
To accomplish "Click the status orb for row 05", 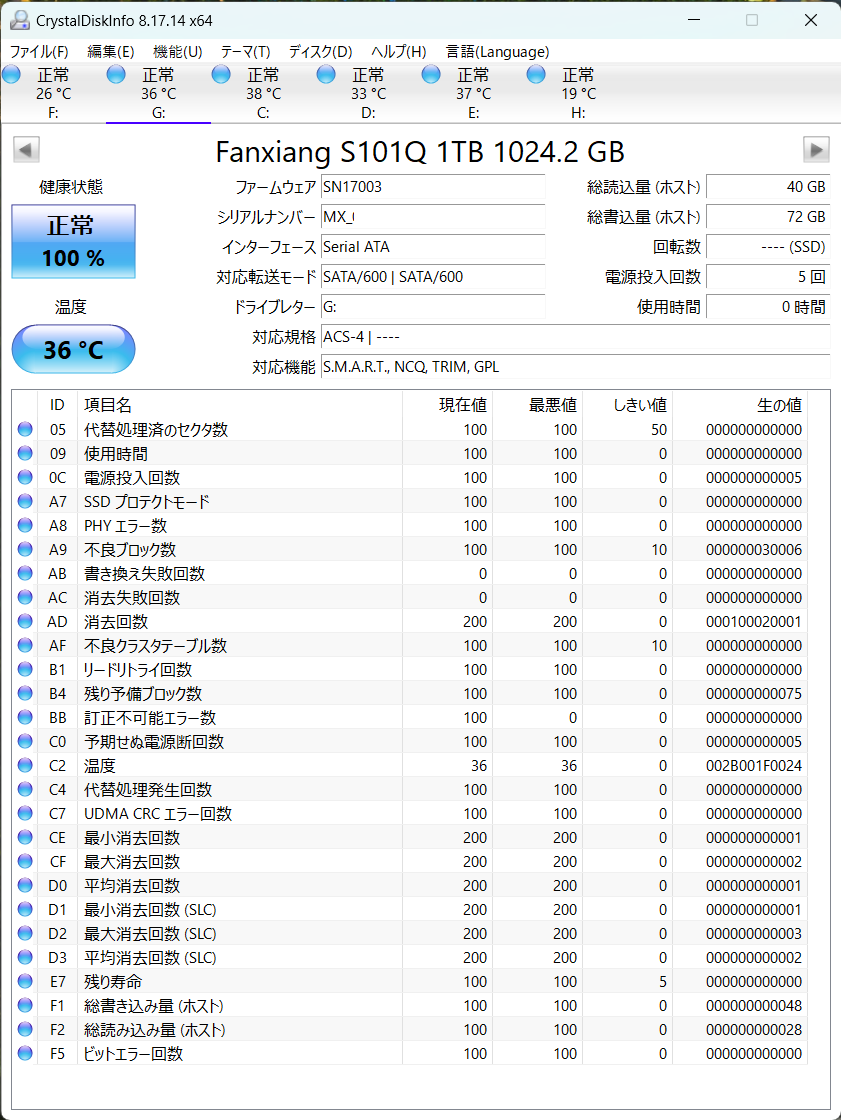I will (x=25, y=429).
